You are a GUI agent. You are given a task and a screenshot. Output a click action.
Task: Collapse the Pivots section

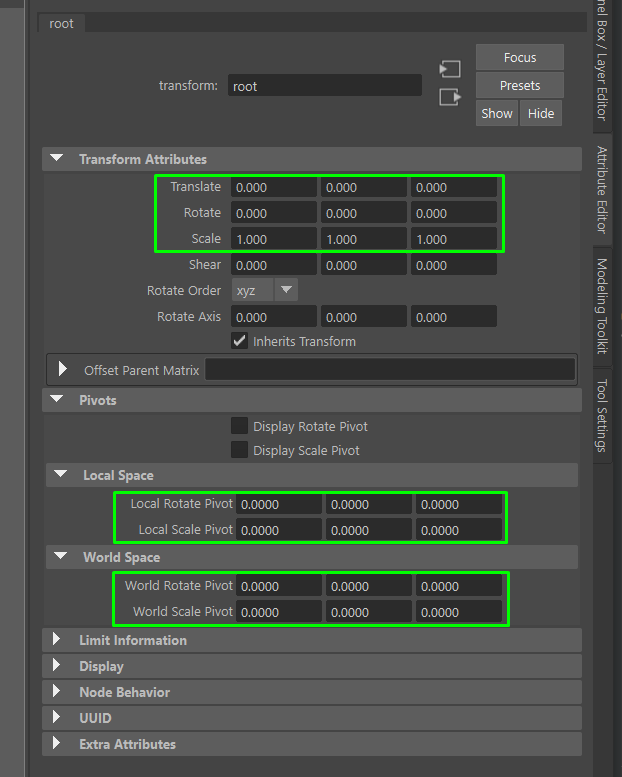pos(57,400)
